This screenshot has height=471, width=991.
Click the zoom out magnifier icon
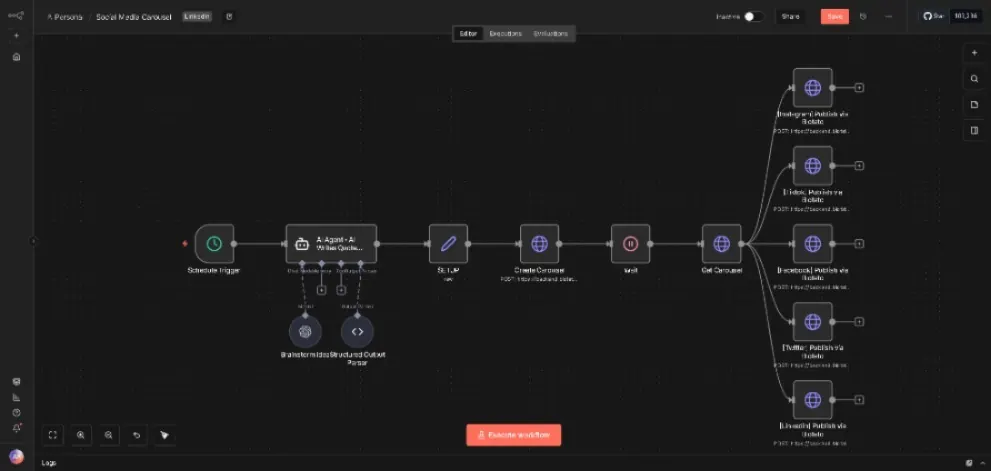coord(109,435)
